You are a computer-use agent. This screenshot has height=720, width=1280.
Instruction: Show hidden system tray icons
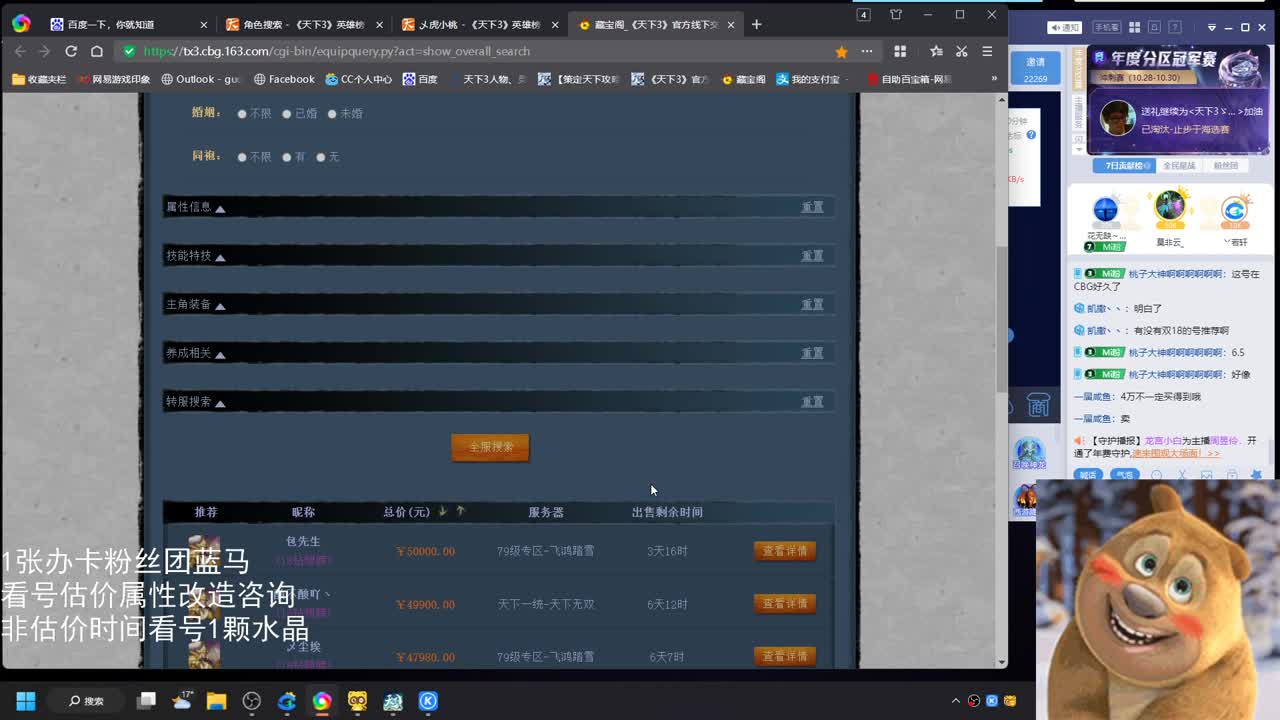click(956, 701)
